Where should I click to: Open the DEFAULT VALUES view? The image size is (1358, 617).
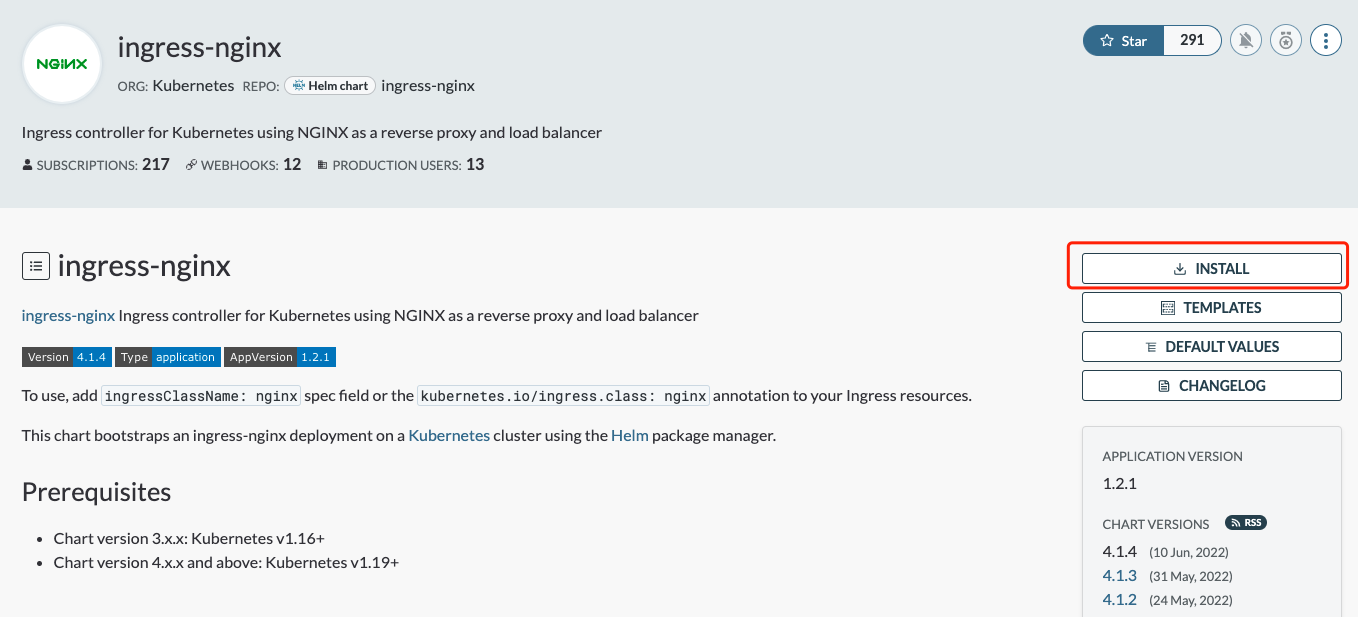[x=1211, y=346]
